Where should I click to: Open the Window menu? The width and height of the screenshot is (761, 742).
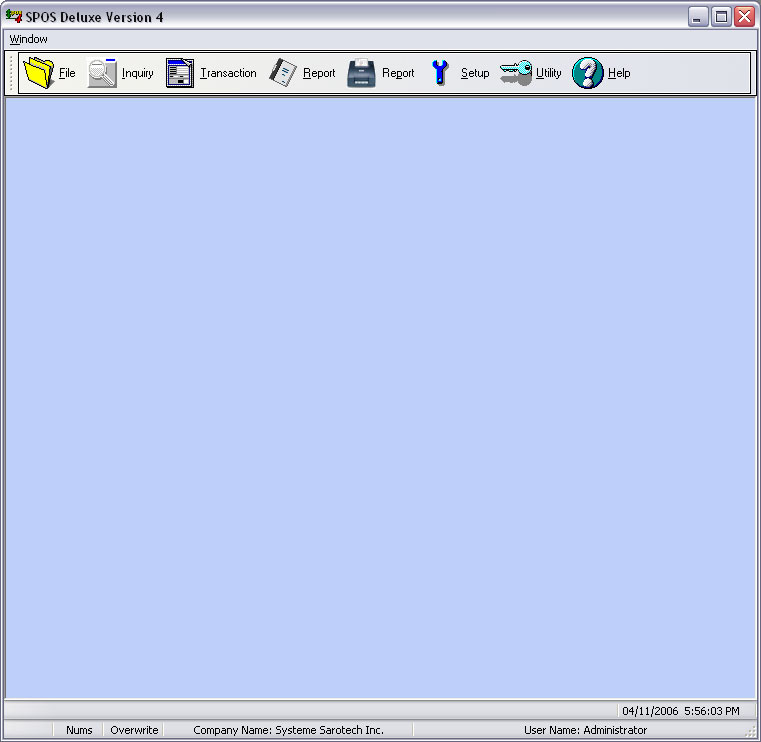29,39
